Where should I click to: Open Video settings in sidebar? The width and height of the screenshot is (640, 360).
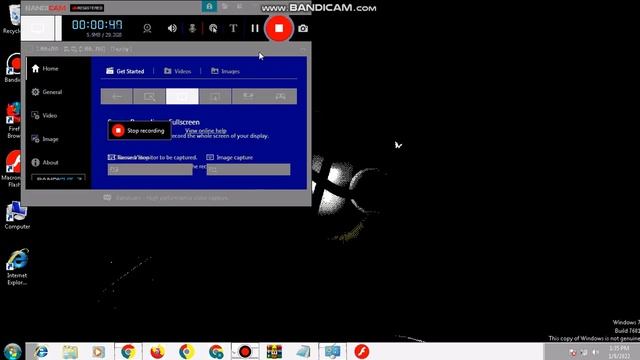click(x=44, y=116)
